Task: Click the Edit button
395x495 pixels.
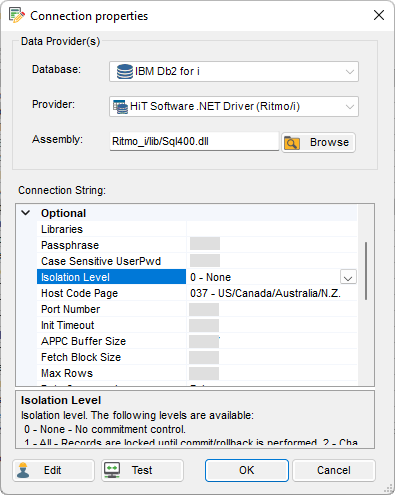Action: tap(53, 470)
